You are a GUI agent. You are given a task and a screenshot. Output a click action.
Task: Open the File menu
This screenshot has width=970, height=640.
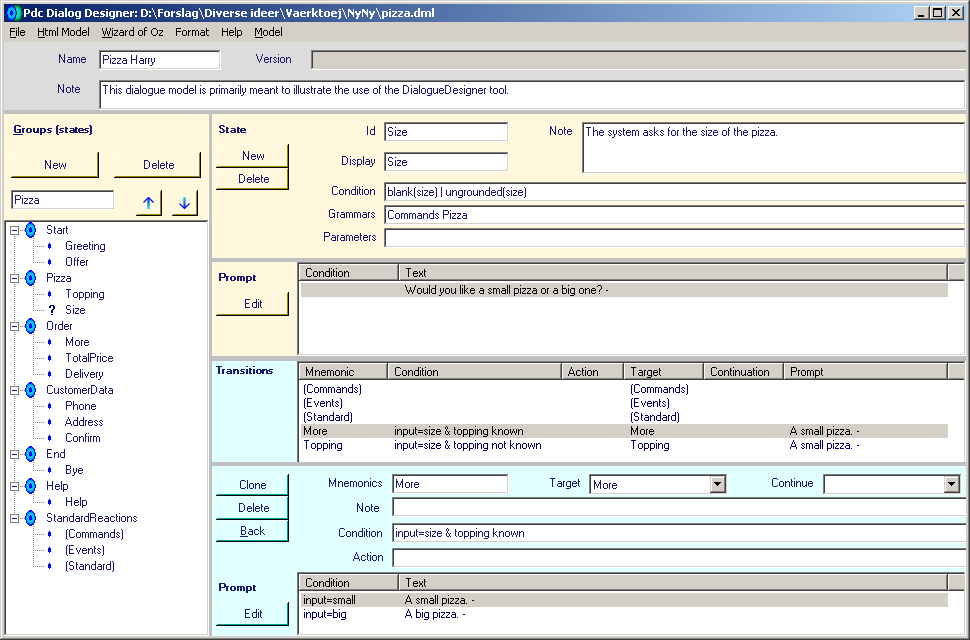tap(17, 32)
